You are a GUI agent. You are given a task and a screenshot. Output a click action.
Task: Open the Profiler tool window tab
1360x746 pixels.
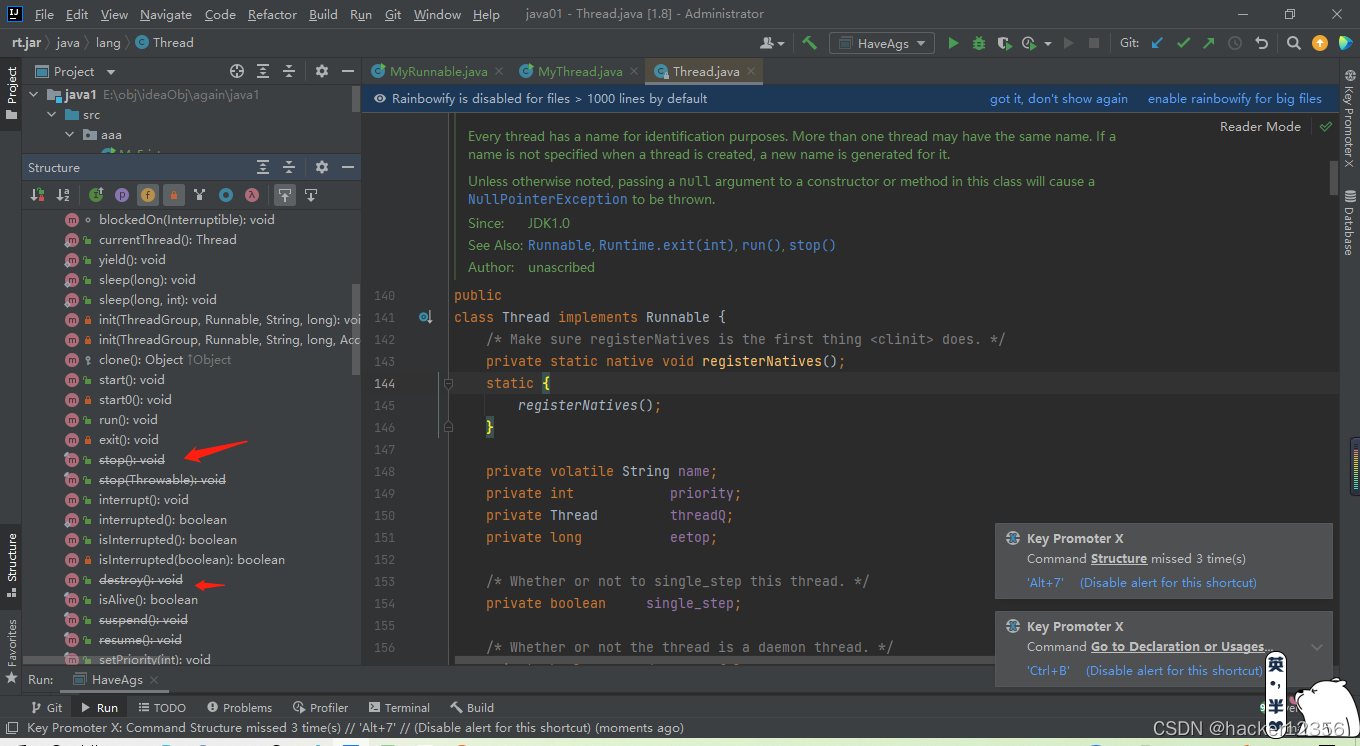coord(320,707)
